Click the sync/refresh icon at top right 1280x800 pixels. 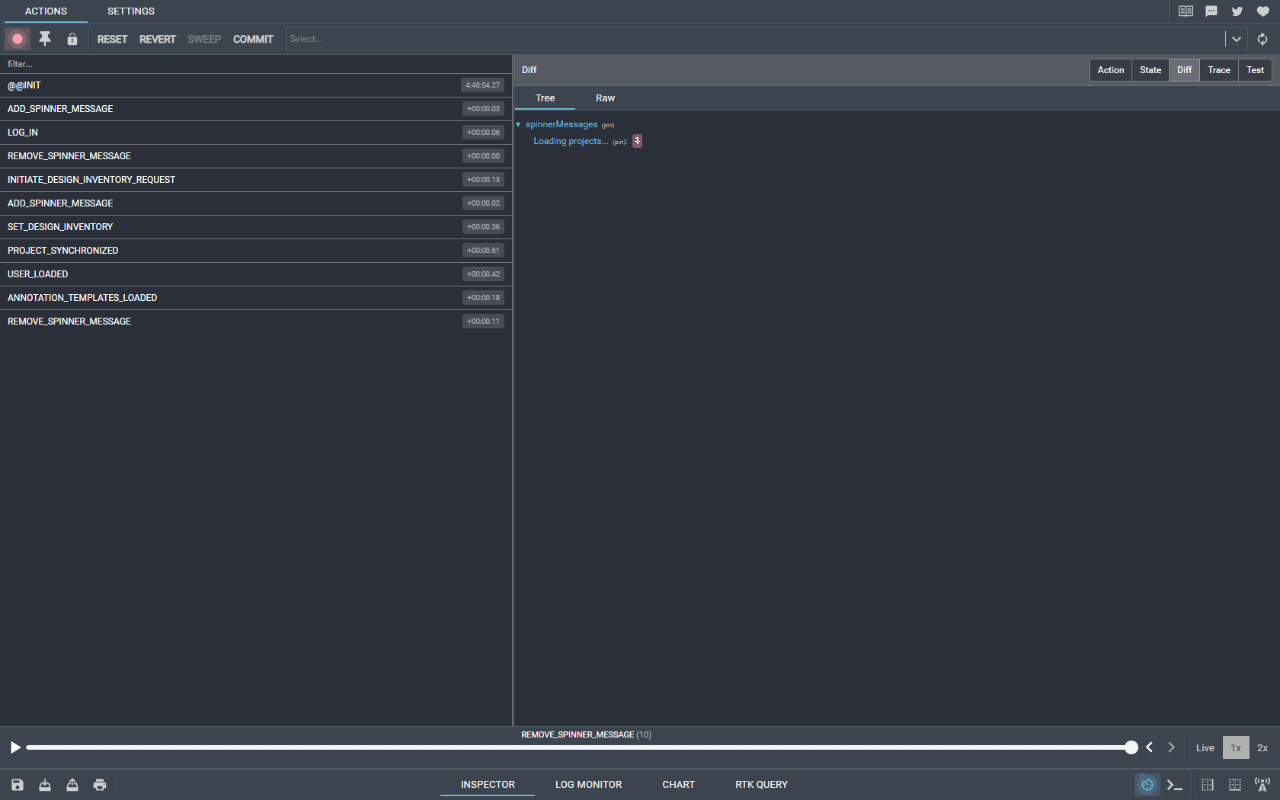coord(1262,39)
